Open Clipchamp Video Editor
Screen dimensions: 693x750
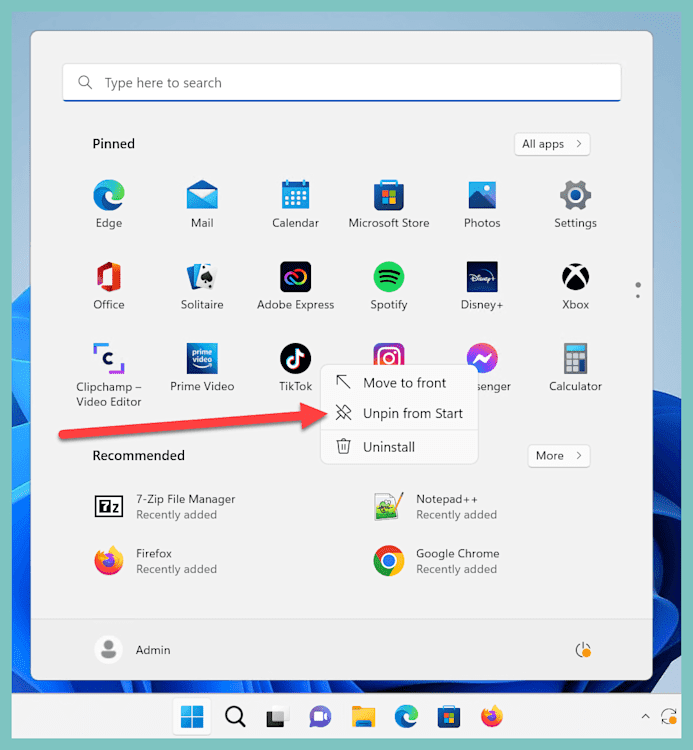pyautogui.click(x=109, y=375)
